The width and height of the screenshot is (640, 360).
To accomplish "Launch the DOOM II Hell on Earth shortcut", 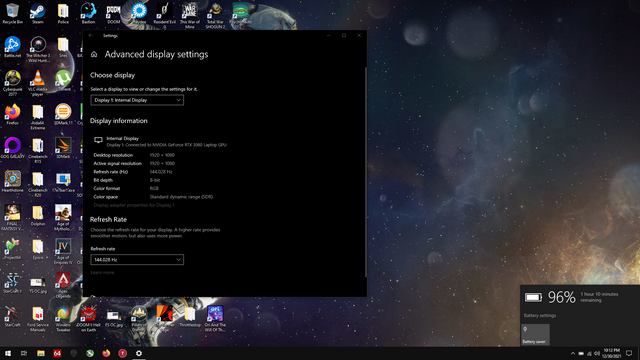I will [88, 319].
